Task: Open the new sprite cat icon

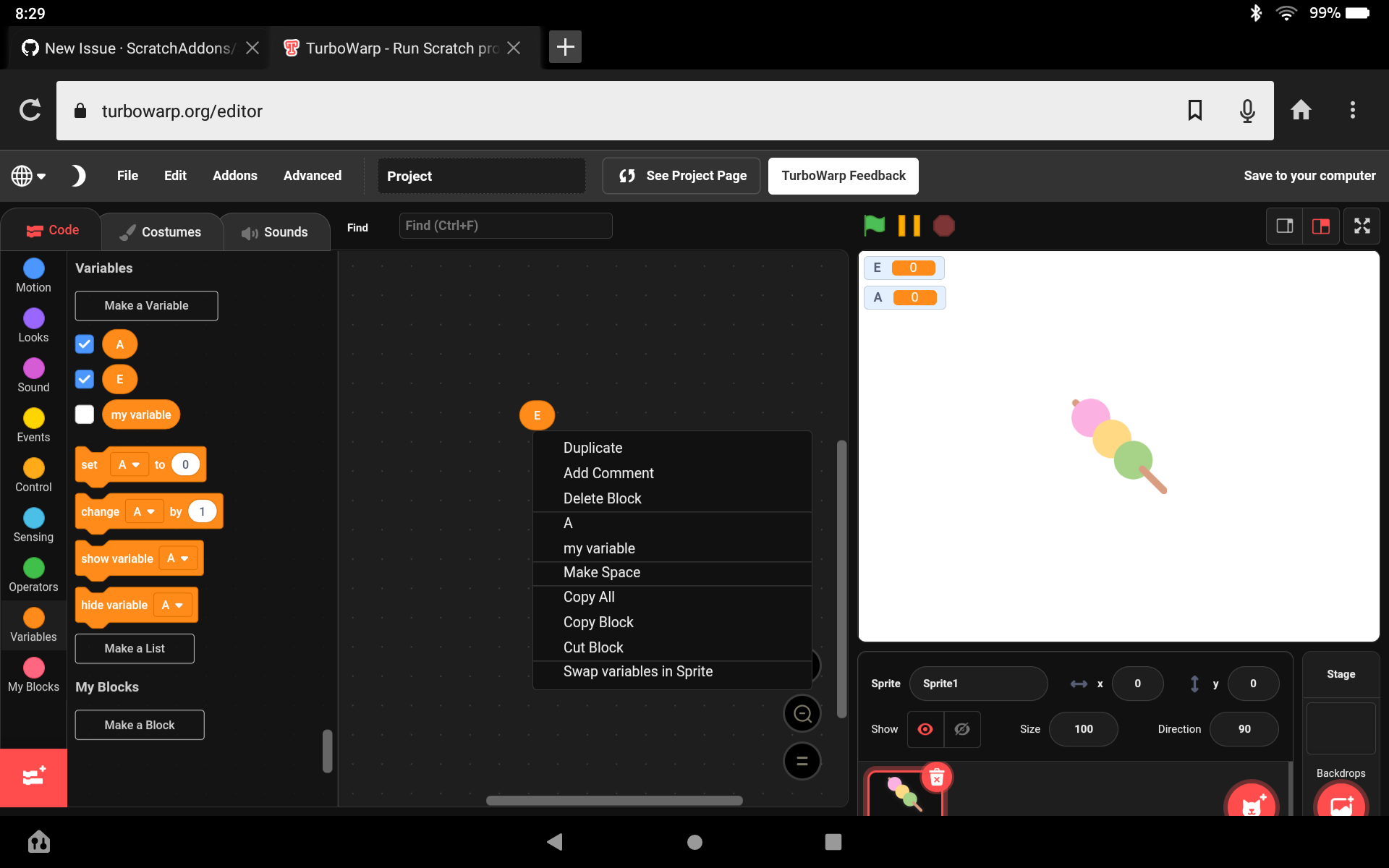Action: click(x=1251, y=802)
